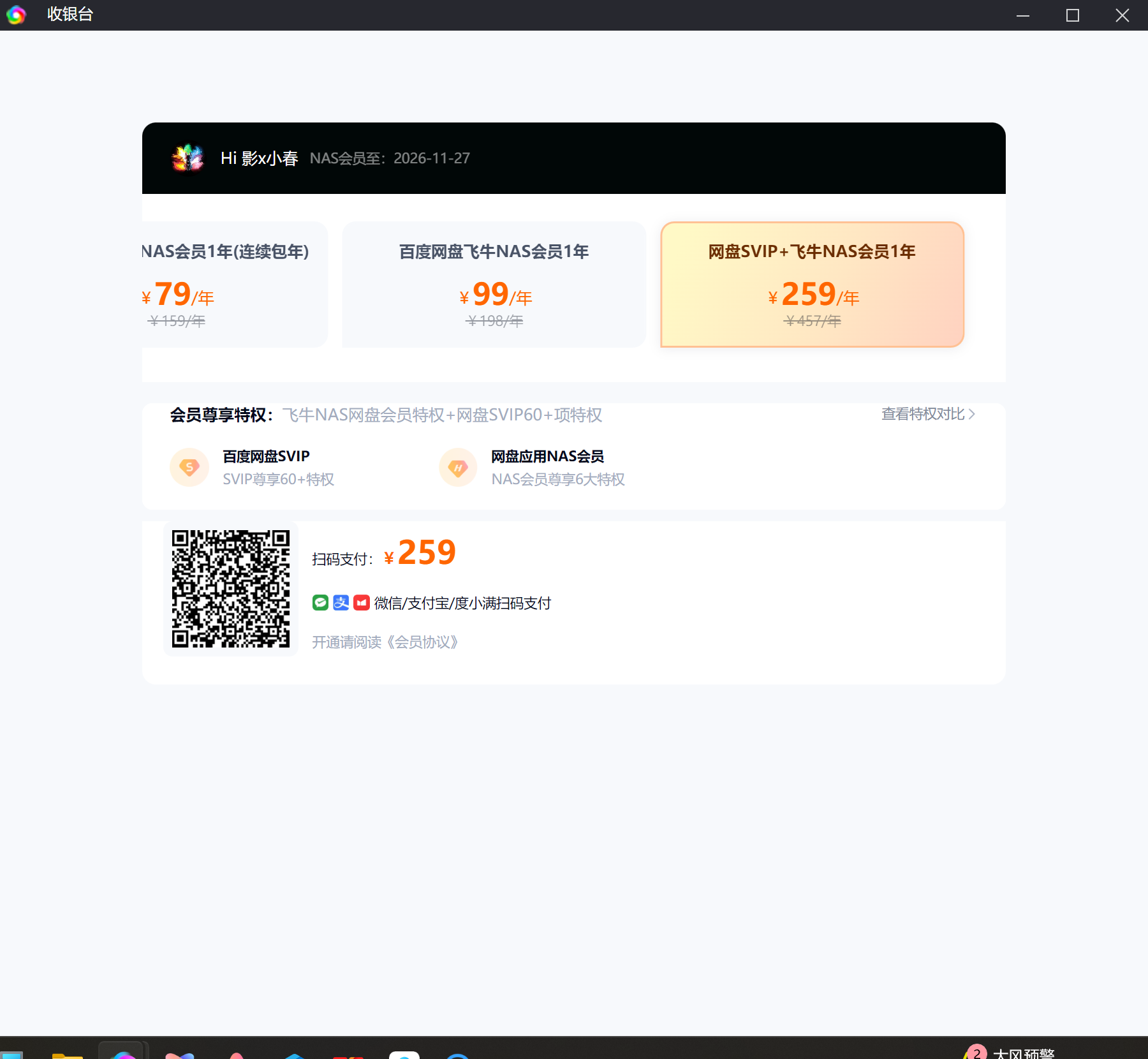Click the user avatar beside Hi 影x小春
The image size is (1148, 1059).
point(188,158)
